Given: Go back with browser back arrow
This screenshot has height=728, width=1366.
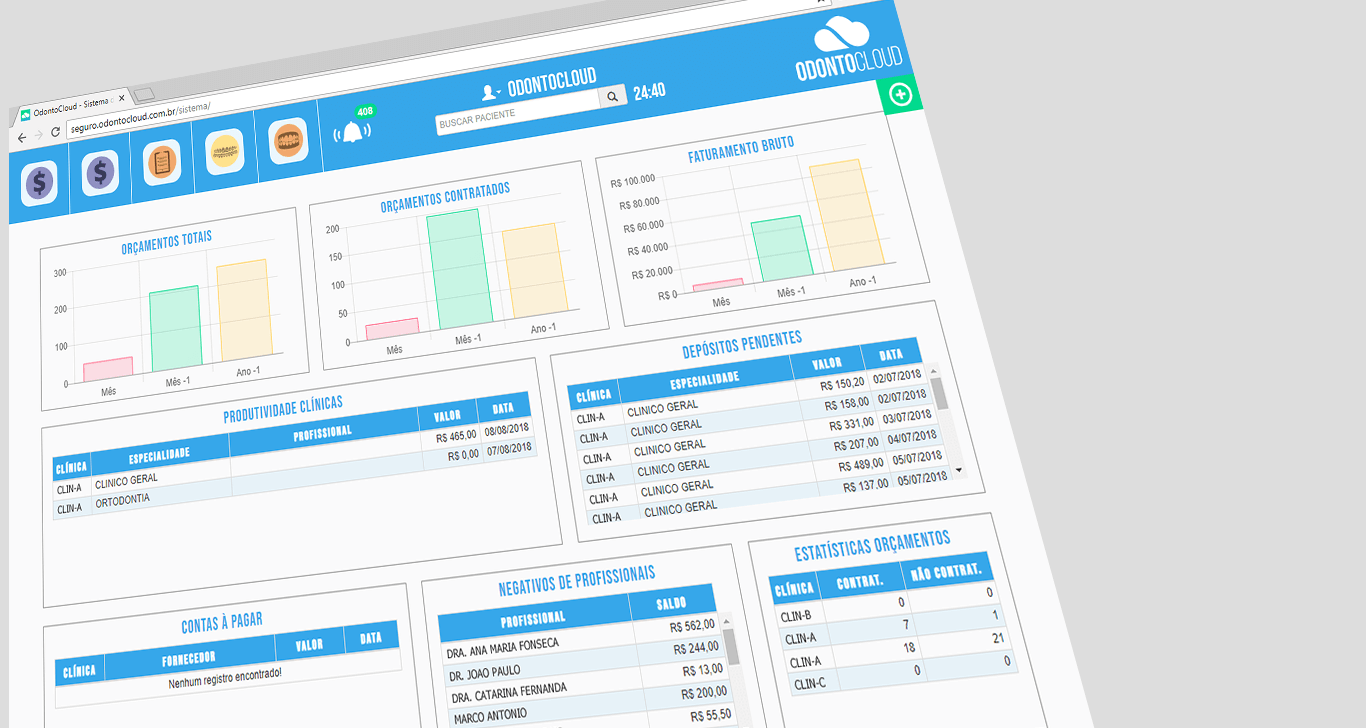Looking at the screenshot, I should point(22,137).
